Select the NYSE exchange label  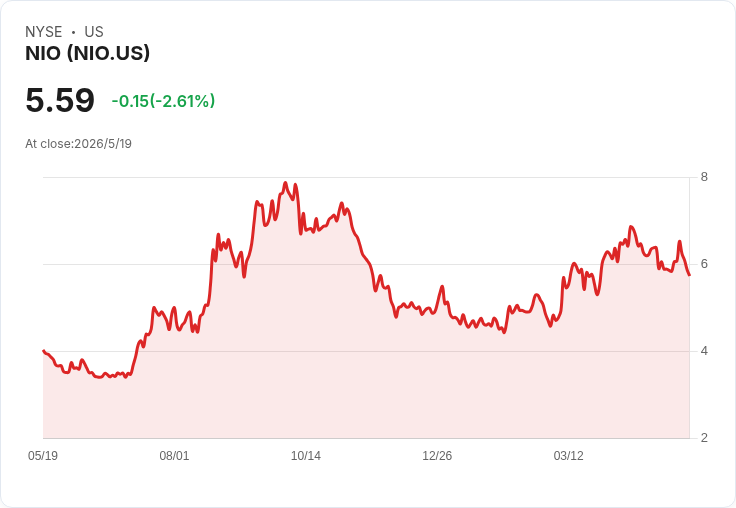tap(44, 32)
